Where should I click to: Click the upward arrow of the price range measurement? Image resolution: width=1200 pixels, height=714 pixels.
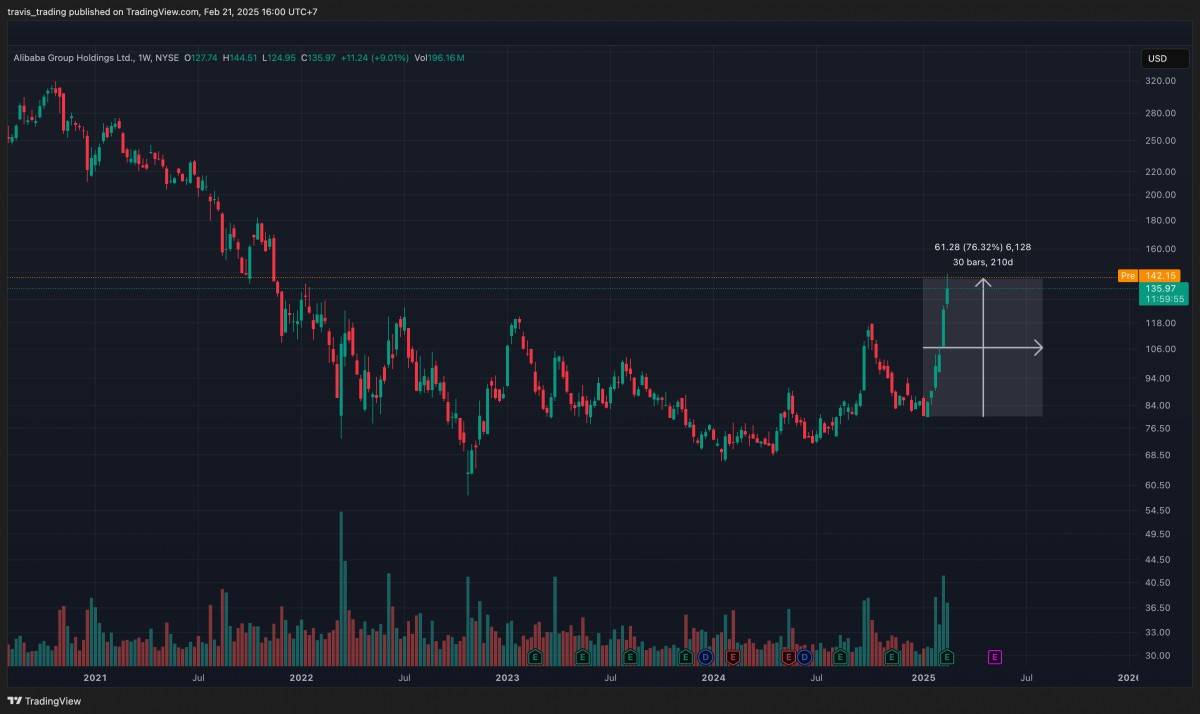983,282
